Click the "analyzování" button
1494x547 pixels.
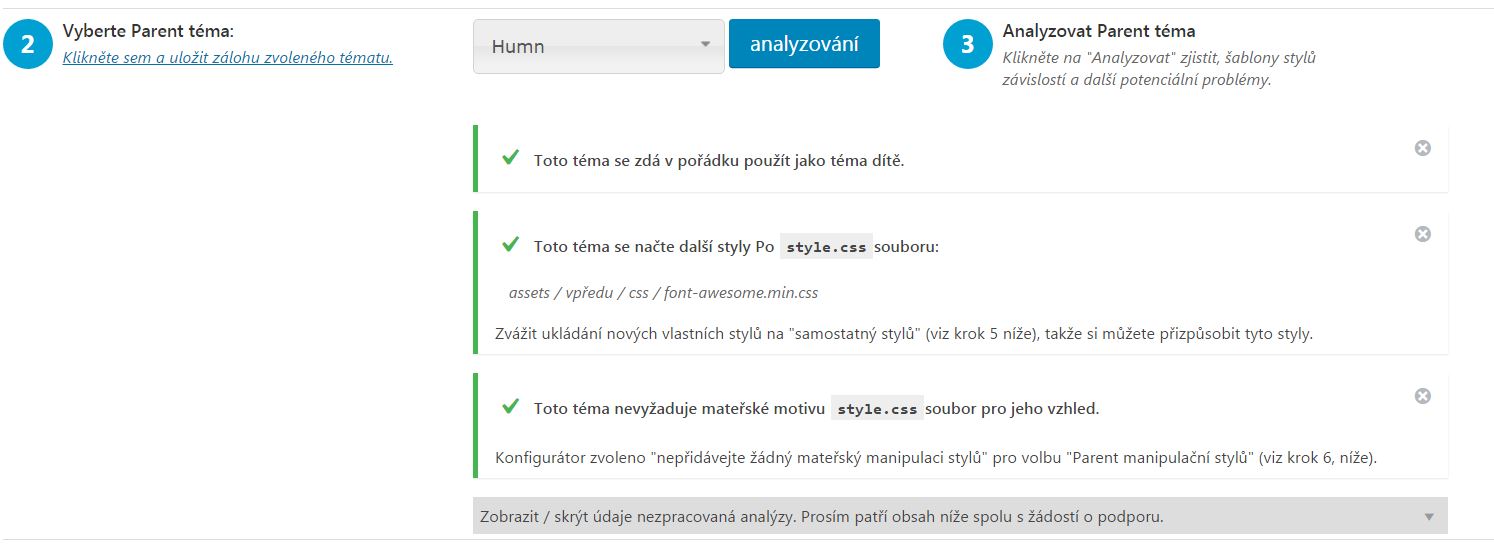click(804, 44)
